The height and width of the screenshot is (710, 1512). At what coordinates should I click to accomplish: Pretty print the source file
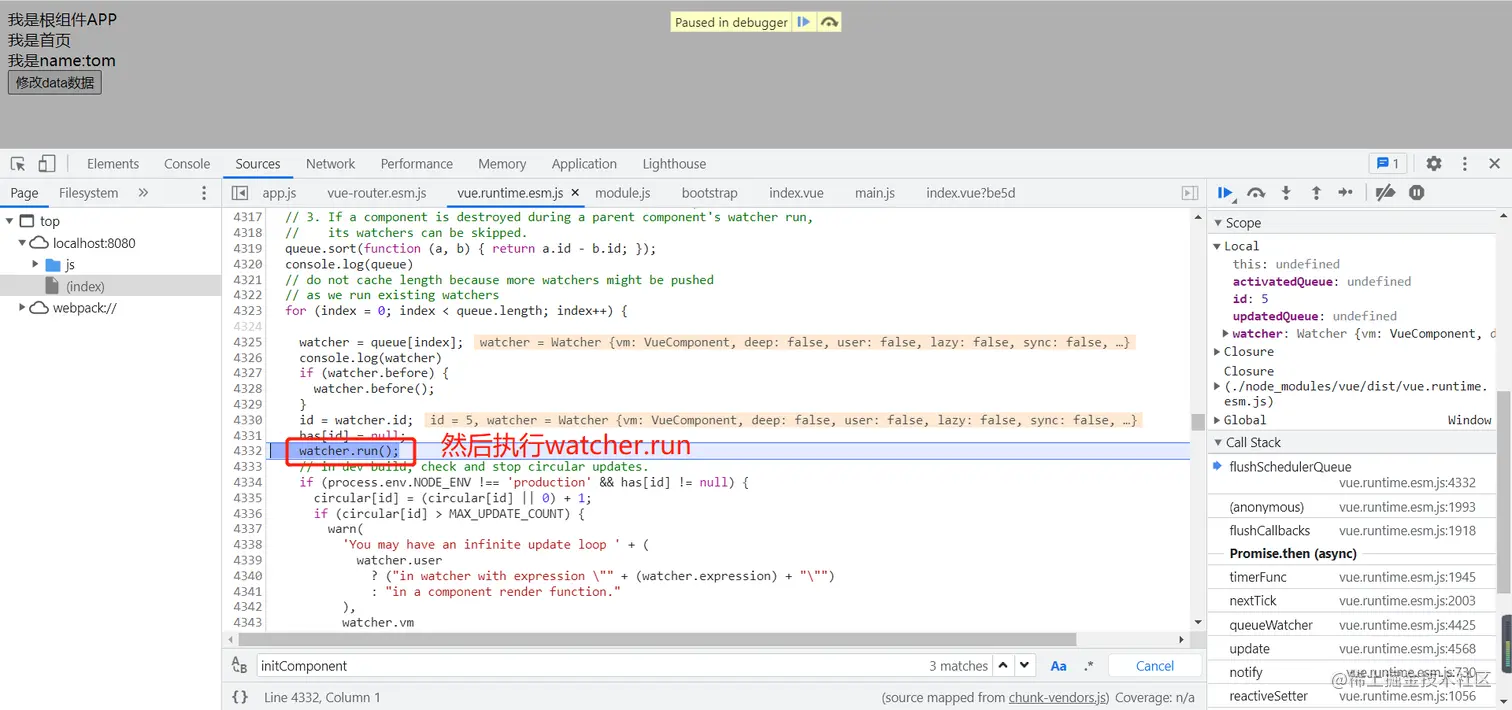pyautogui.click(x=240, y=697)
